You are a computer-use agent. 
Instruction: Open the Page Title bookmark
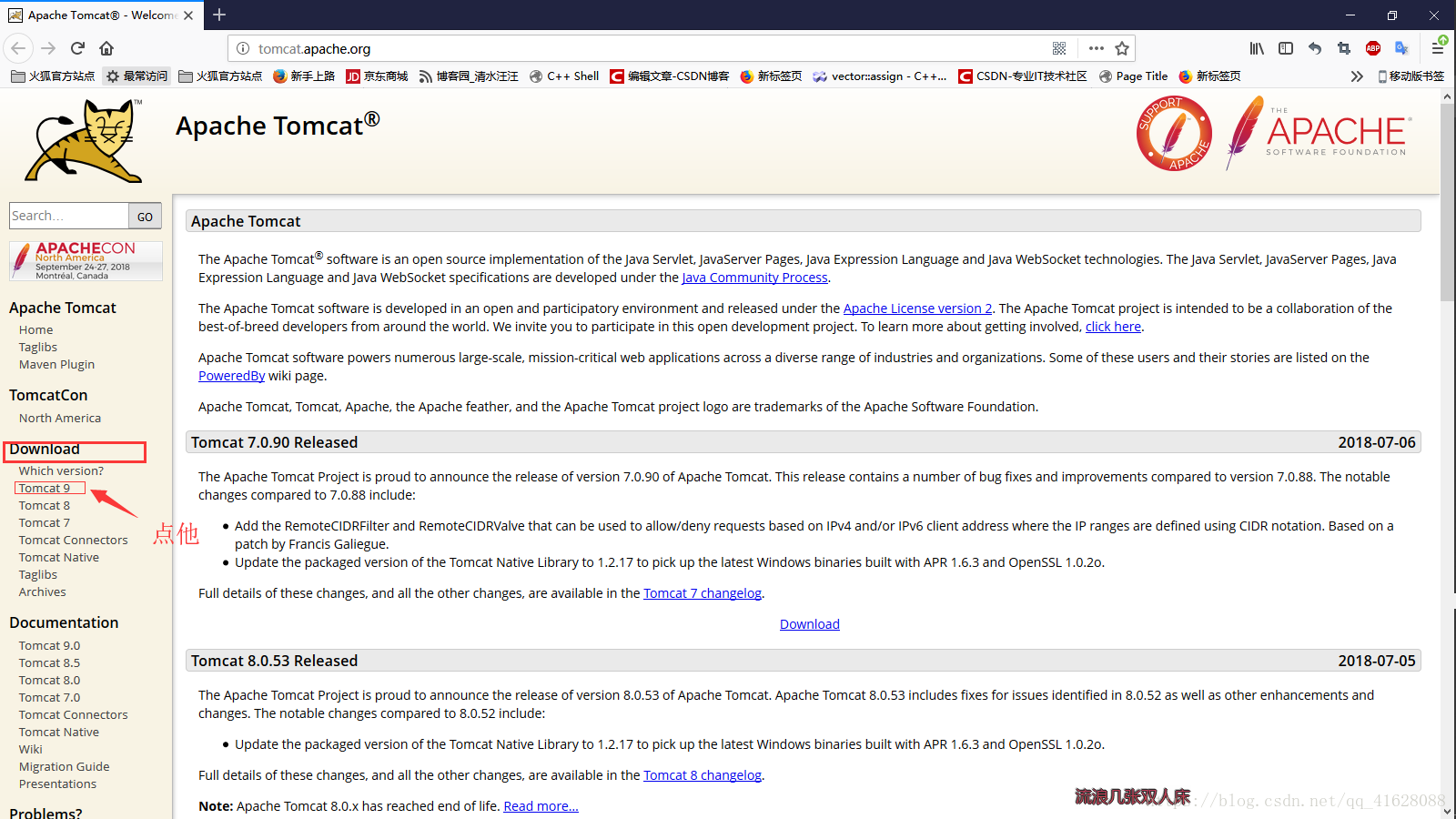(1133, 76)
